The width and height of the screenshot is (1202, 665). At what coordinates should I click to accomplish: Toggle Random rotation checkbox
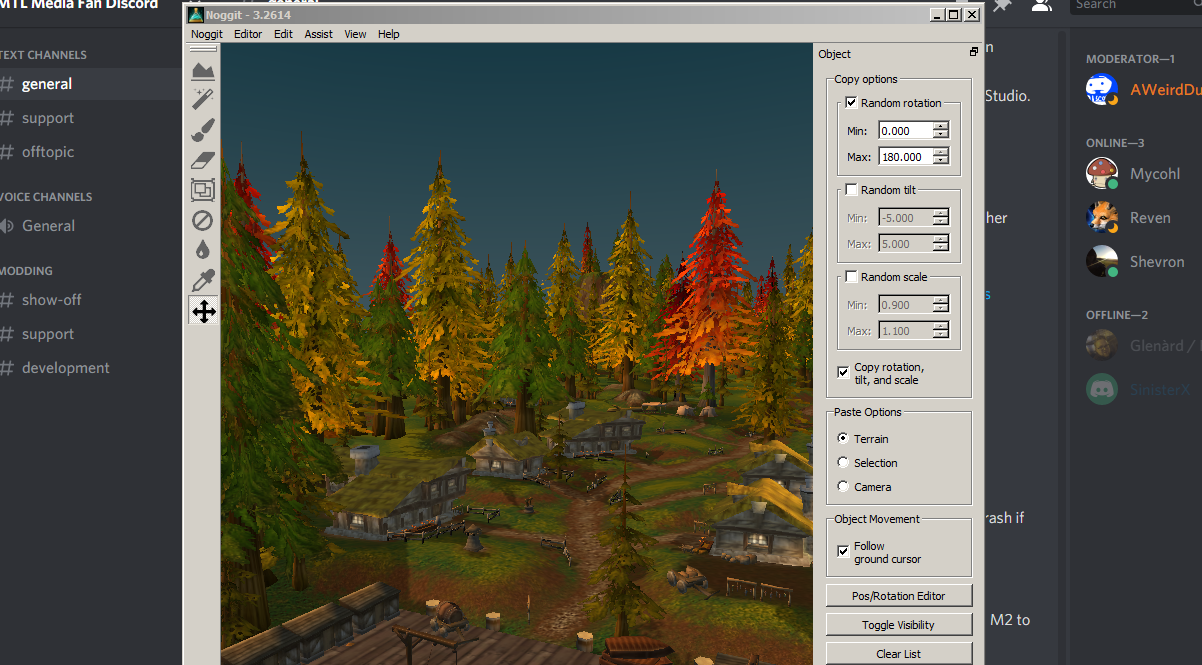[851, 103]
